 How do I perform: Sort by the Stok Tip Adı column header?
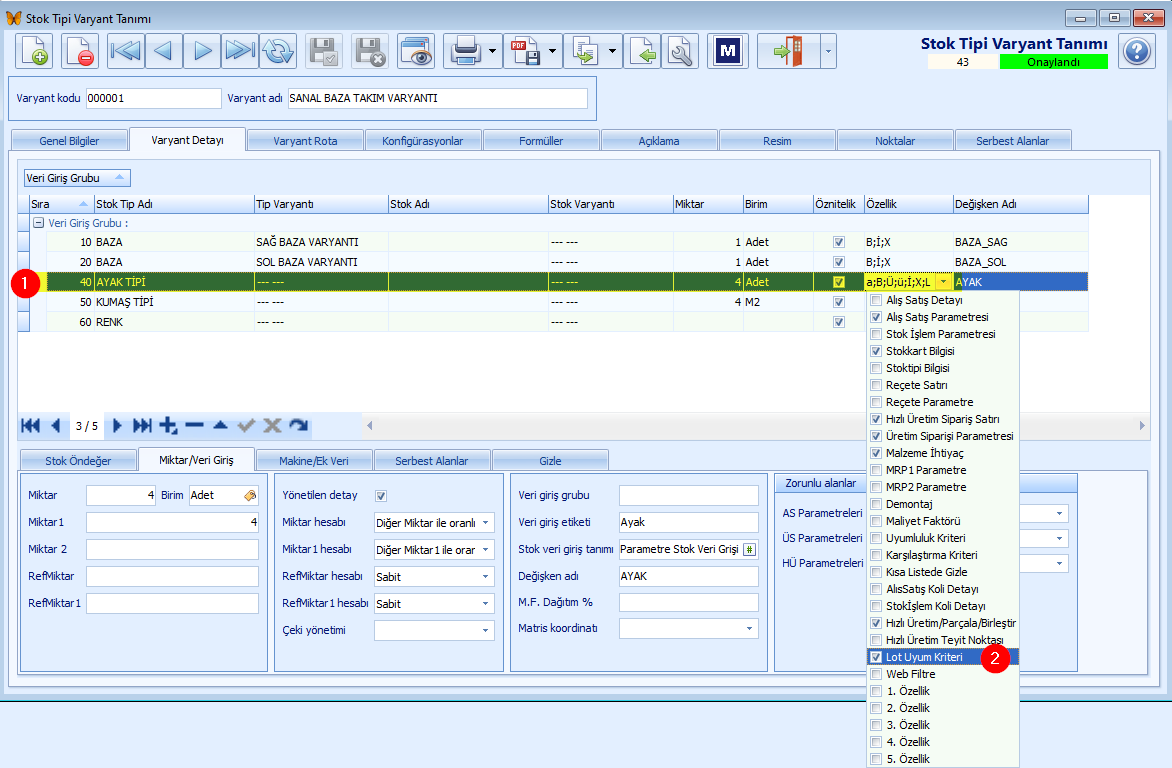tap(174, 204)
